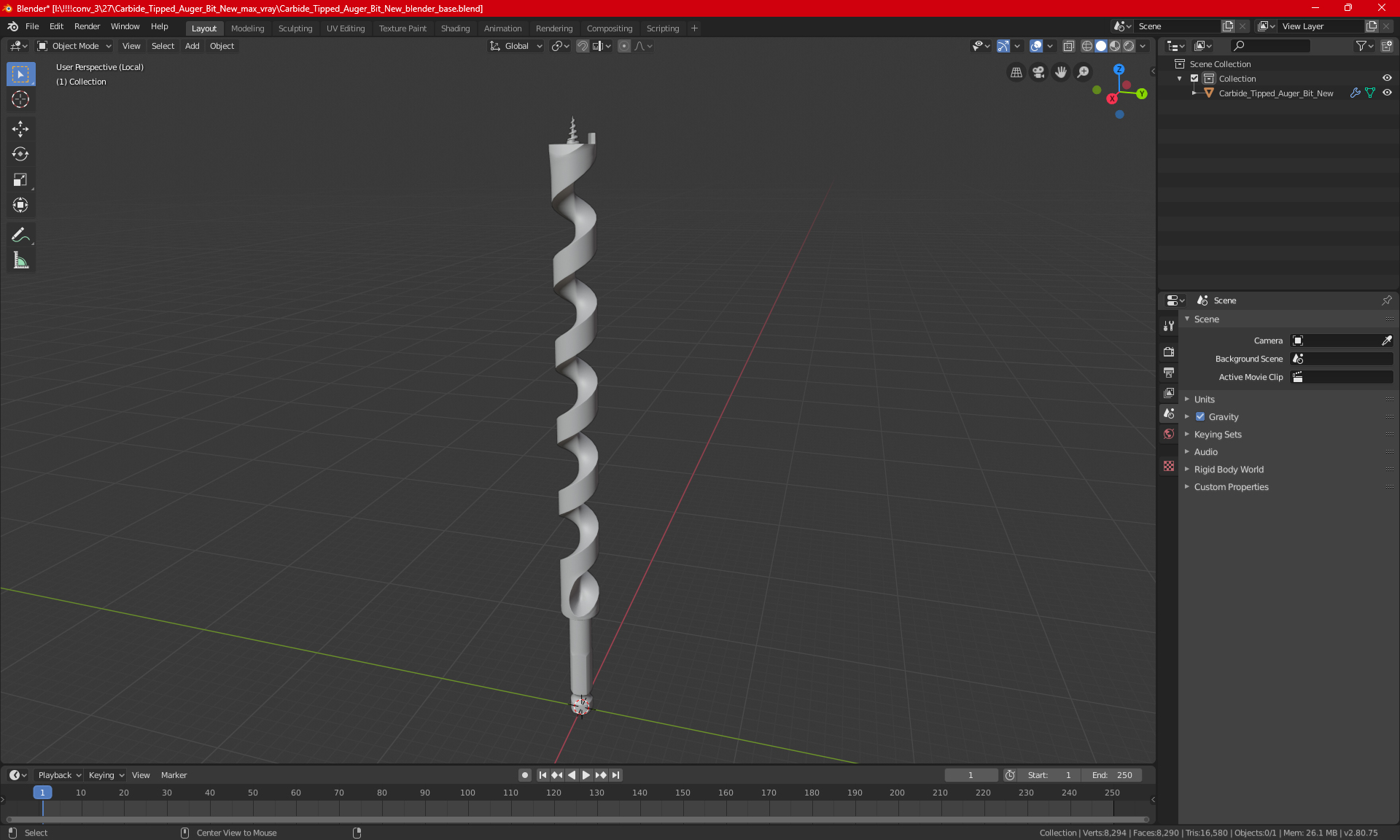Click the pan view hand icon

point(1061,72)
